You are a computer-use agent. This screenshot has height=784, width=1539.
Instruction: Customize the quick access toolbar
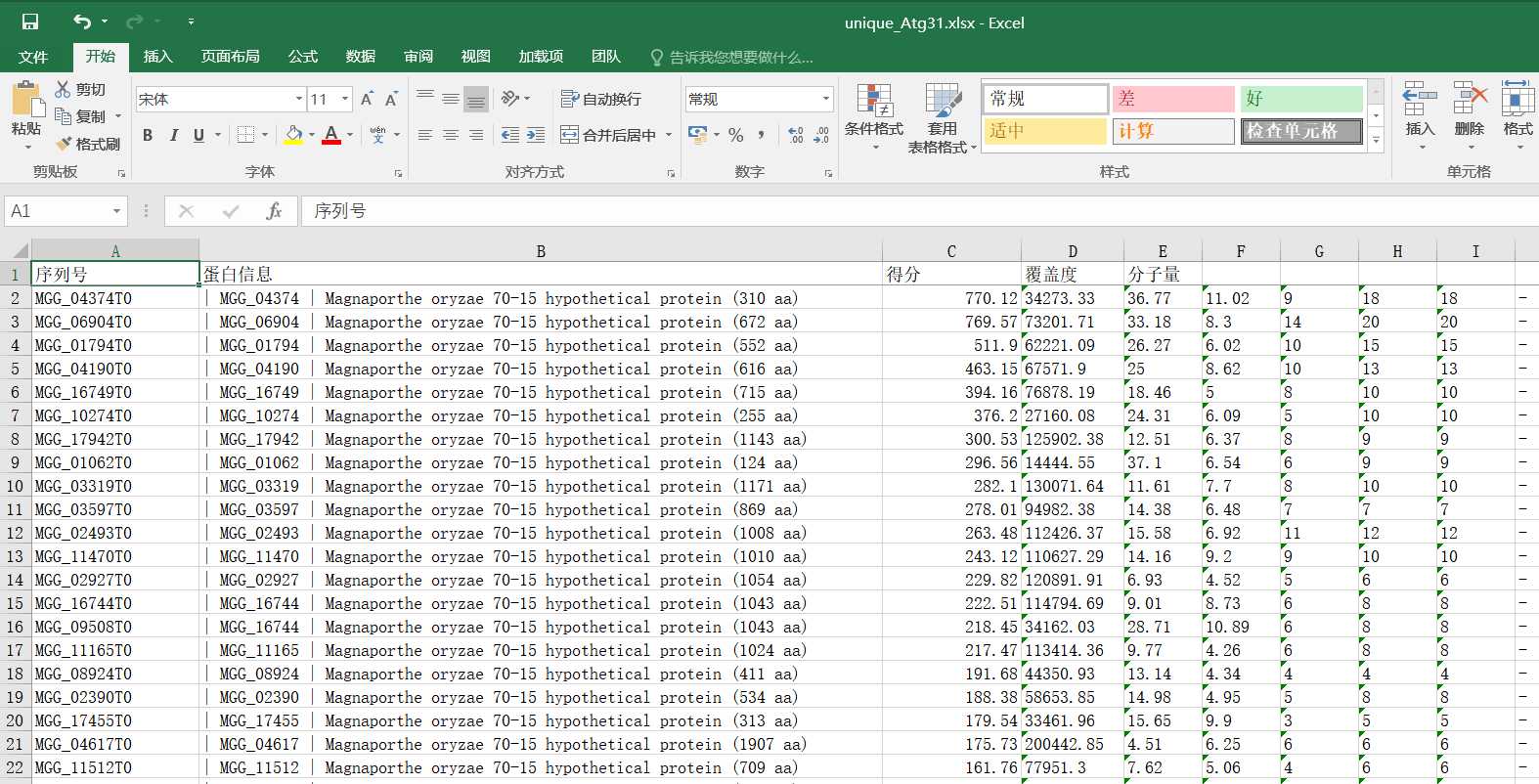[x=191, y=22]
